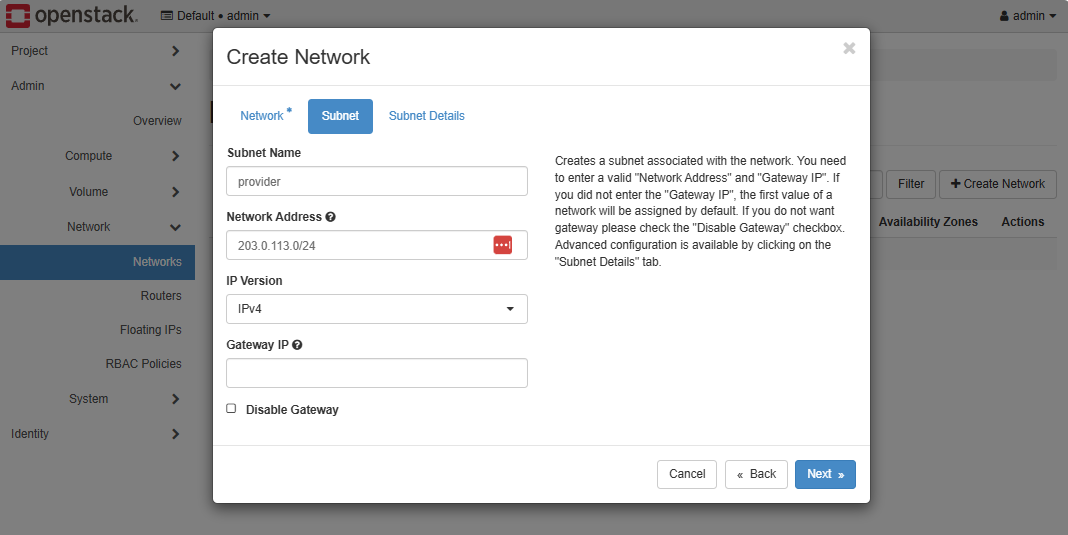
Task: Switch to the Subnet Details tab
Action: [426, 116]
